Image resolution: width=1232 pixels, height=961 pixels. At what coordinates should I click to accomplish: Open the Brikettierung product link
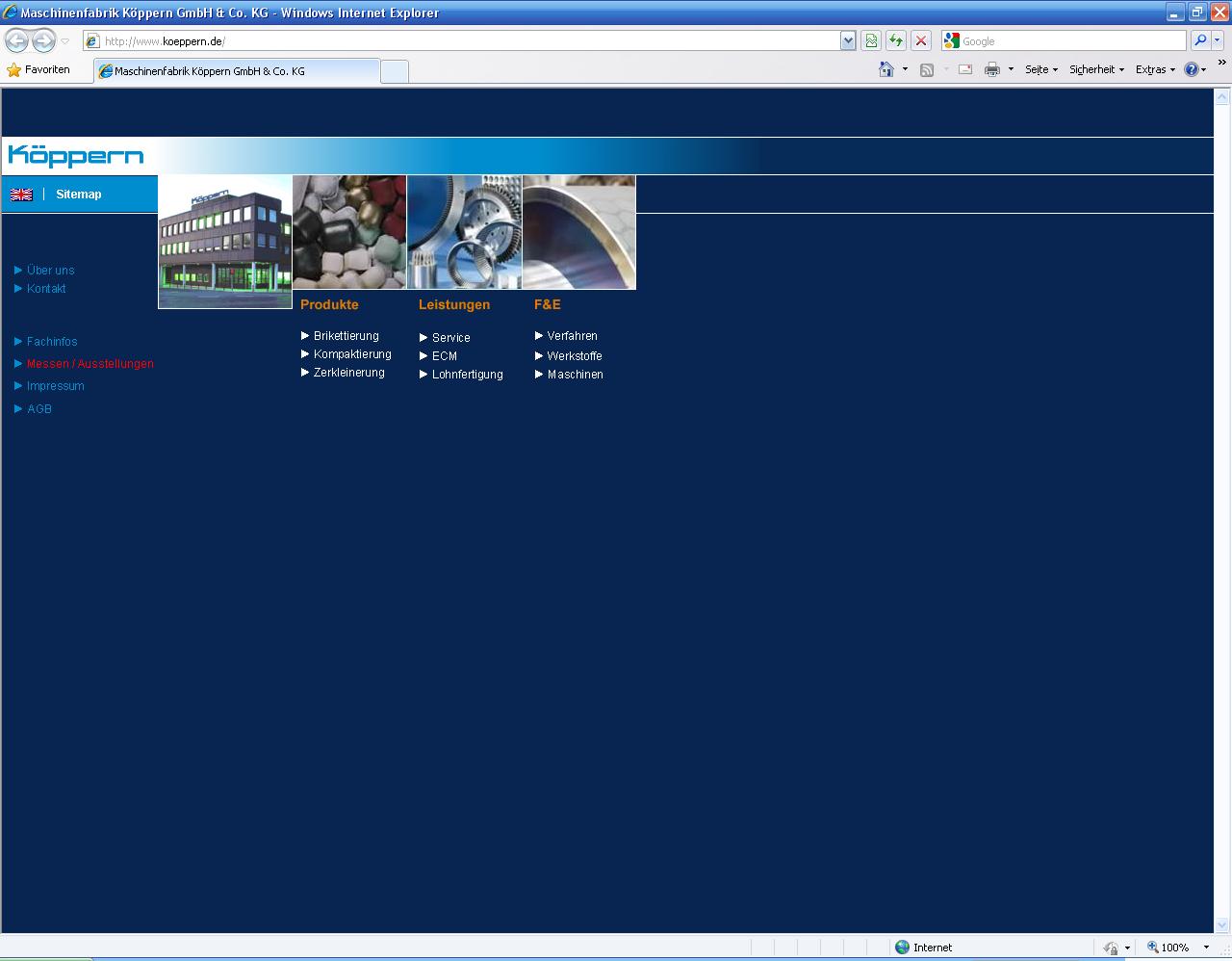click(x=346, y=336)
